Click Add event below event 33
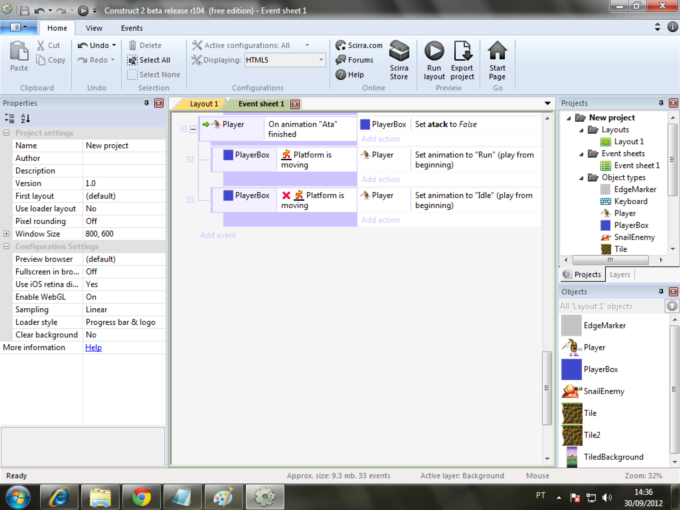 218,235
